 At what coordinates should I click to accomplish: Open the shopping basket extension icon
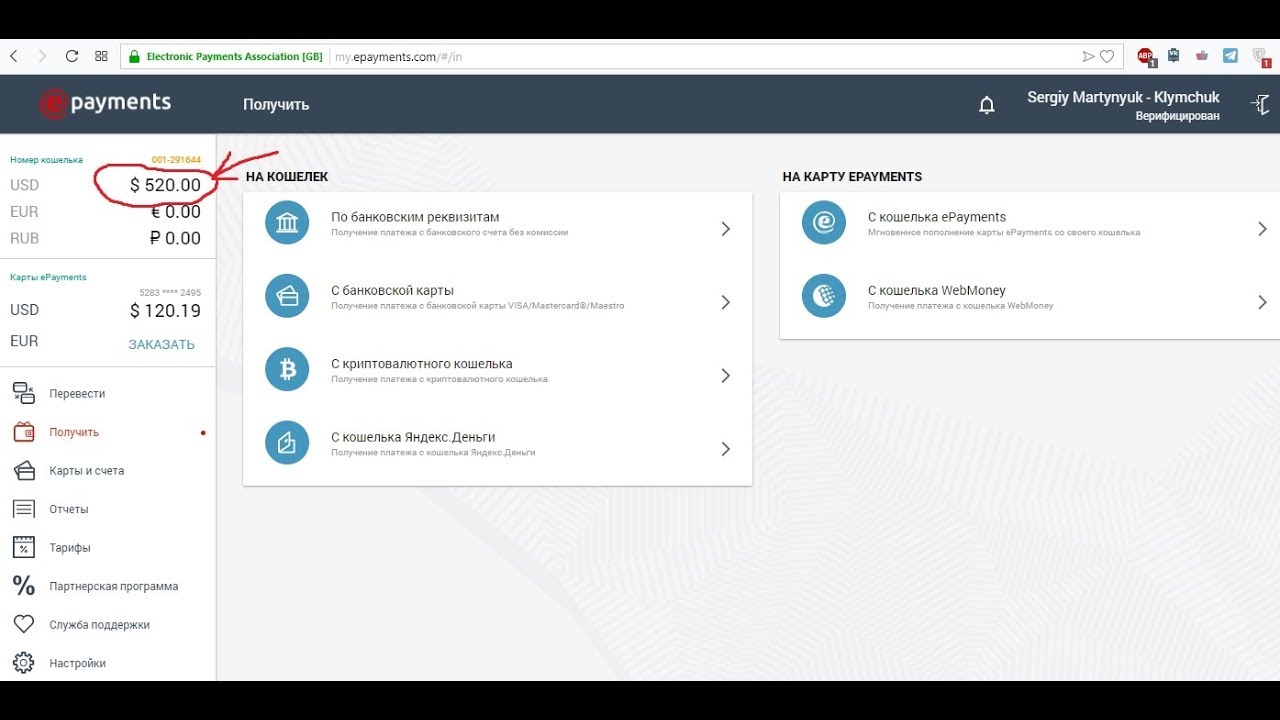click(x=1202, y=56)
